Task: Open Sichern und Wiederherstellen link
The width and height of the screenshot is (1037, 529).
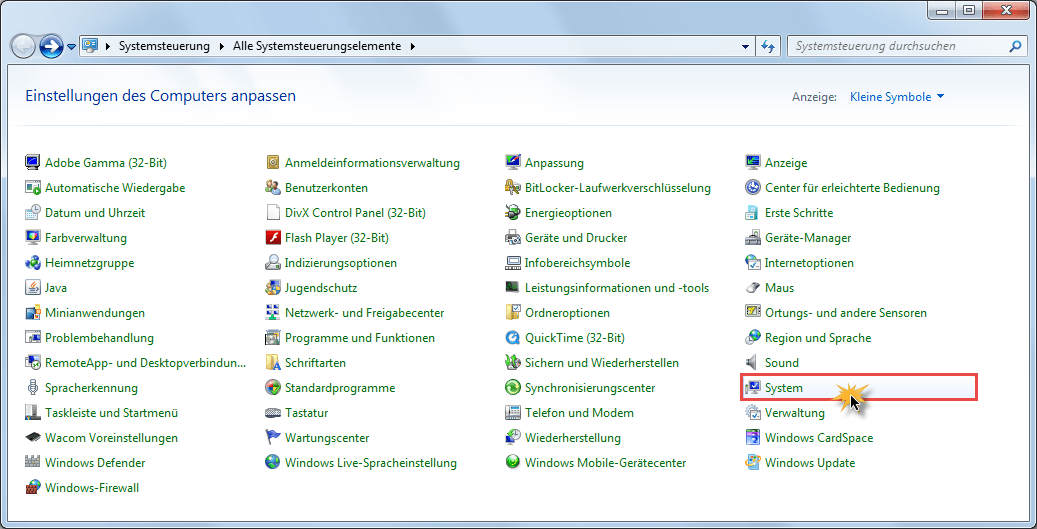Action: click(602, 363)
